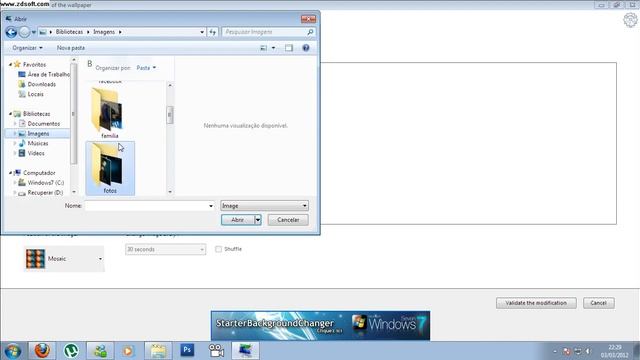Collapse the Computador tree section
The image size is (640, 360).
click(11, 173)
